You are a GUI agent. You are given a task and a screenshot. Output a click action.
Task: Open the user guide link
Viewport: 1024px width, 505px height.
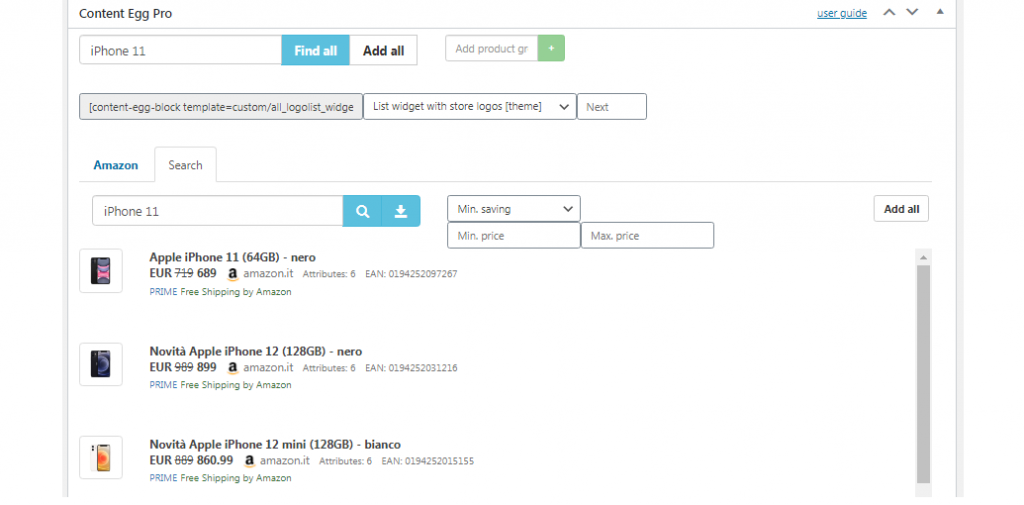[x=842, y=13]
